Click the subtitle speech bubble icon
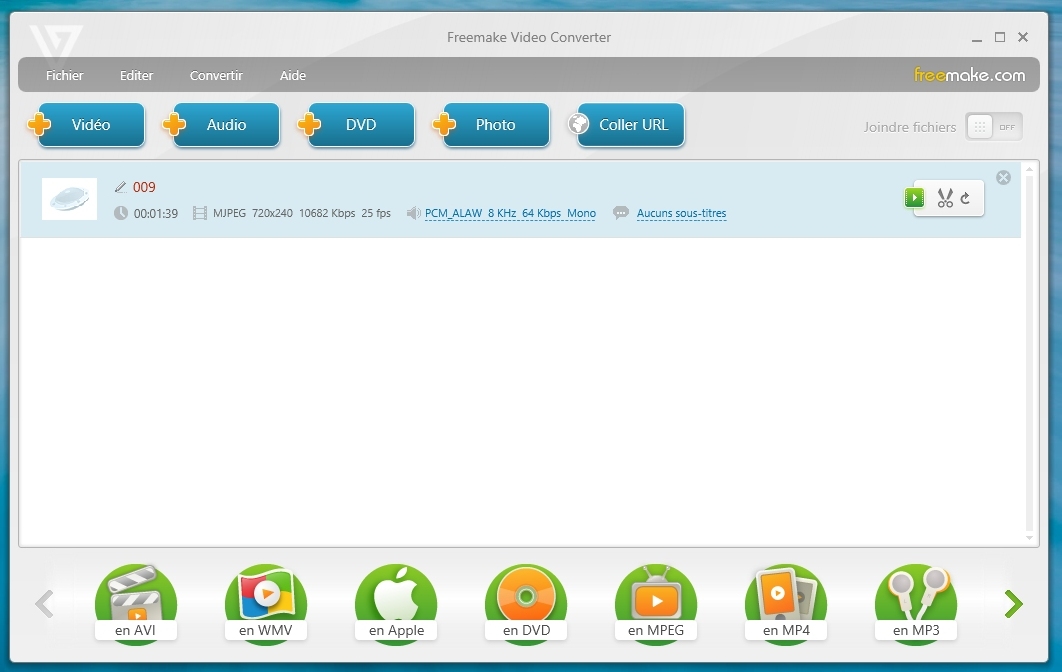Image resolution: width=1062 pixels, height=672 pixels. pos(620,213)
